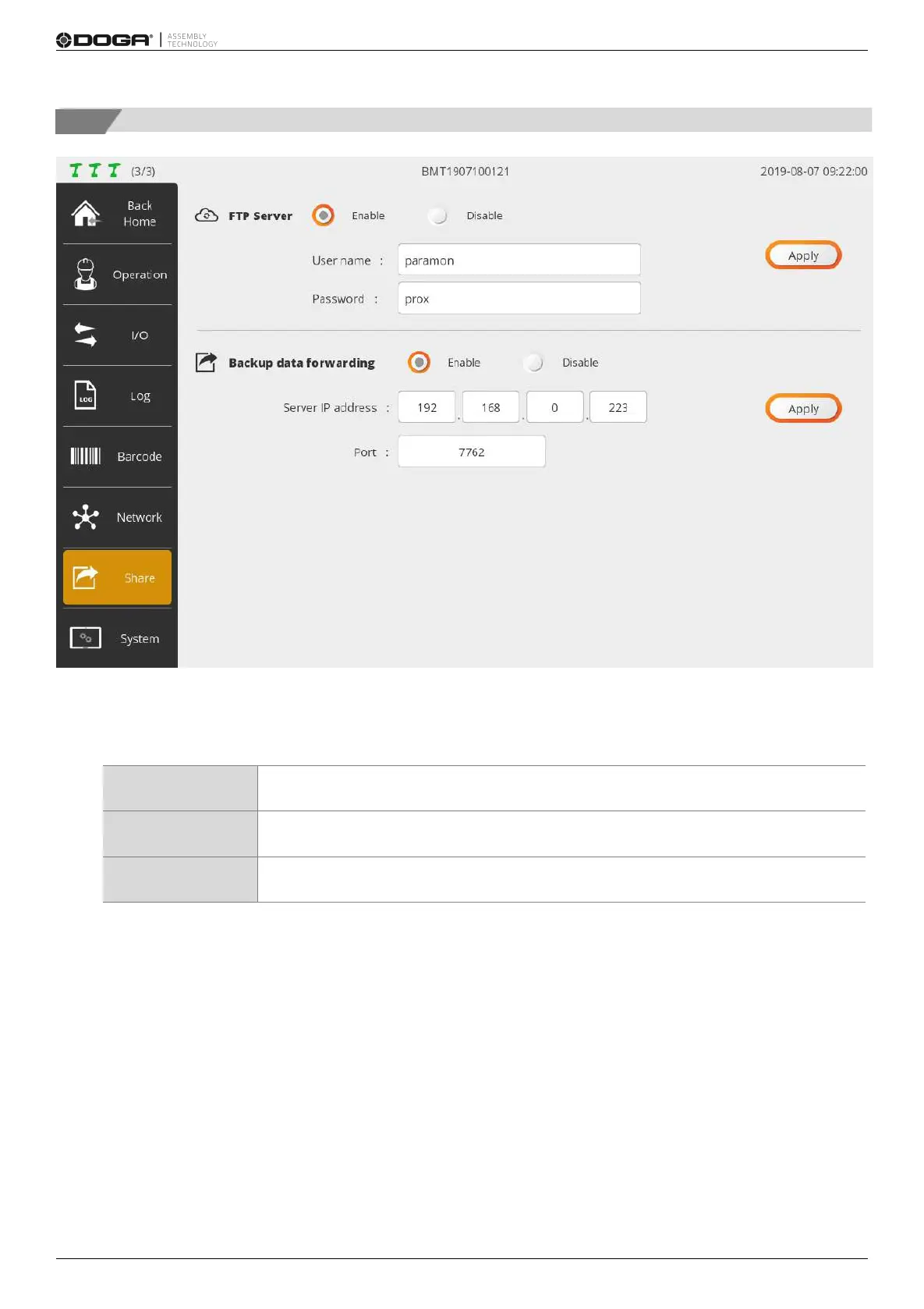The height and width of the screenshot is (1309, 924).
Task: Select the I/O arrows icon
Action: click(85, 335)
